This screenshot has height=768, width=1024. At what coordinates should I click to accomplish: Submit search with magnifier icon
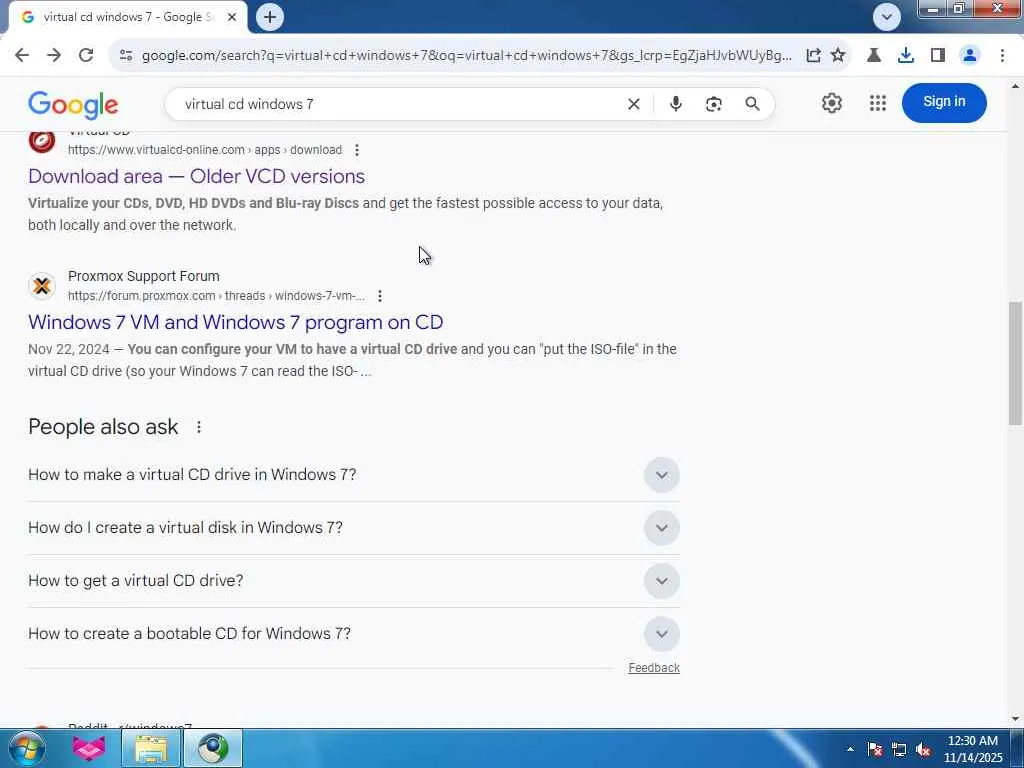[752, 104]
